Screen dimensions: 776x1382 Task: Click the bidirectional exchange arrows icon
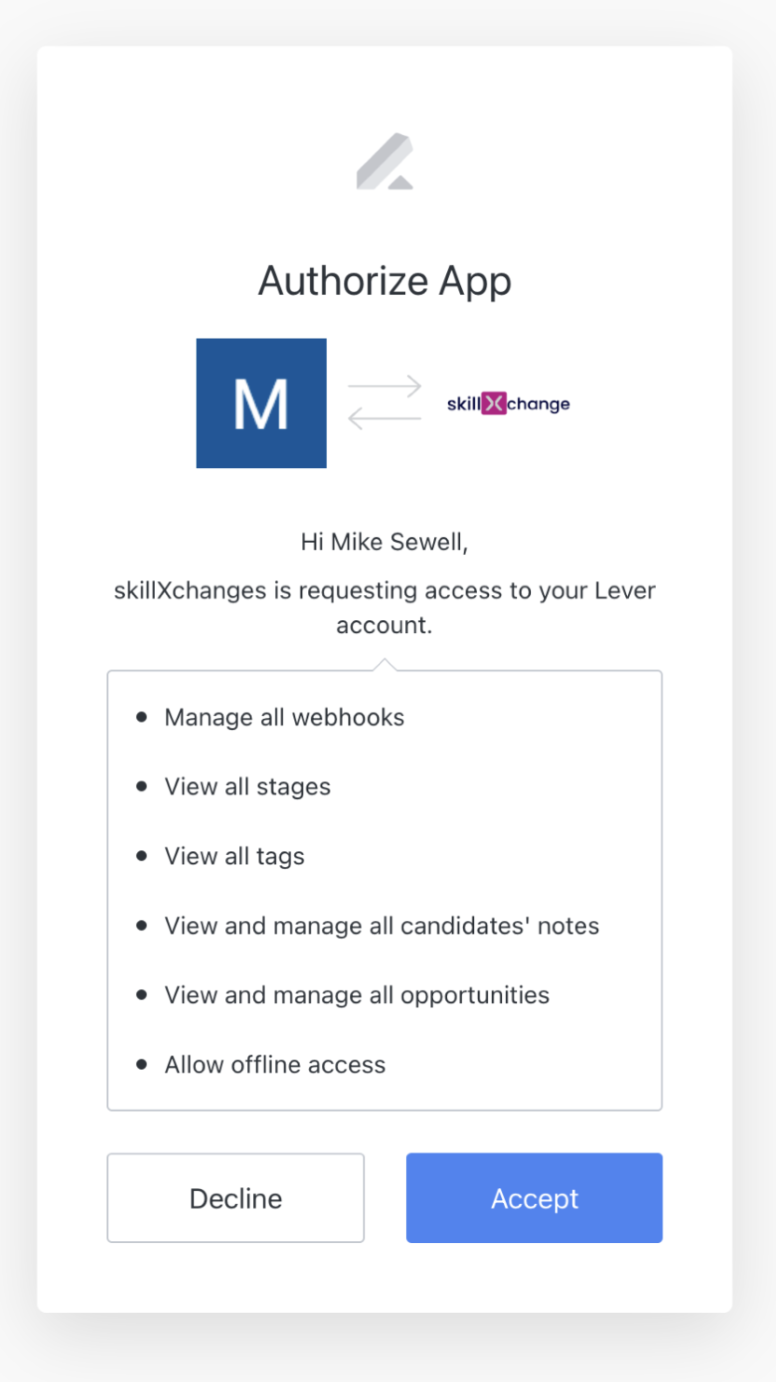pos(387,400)
